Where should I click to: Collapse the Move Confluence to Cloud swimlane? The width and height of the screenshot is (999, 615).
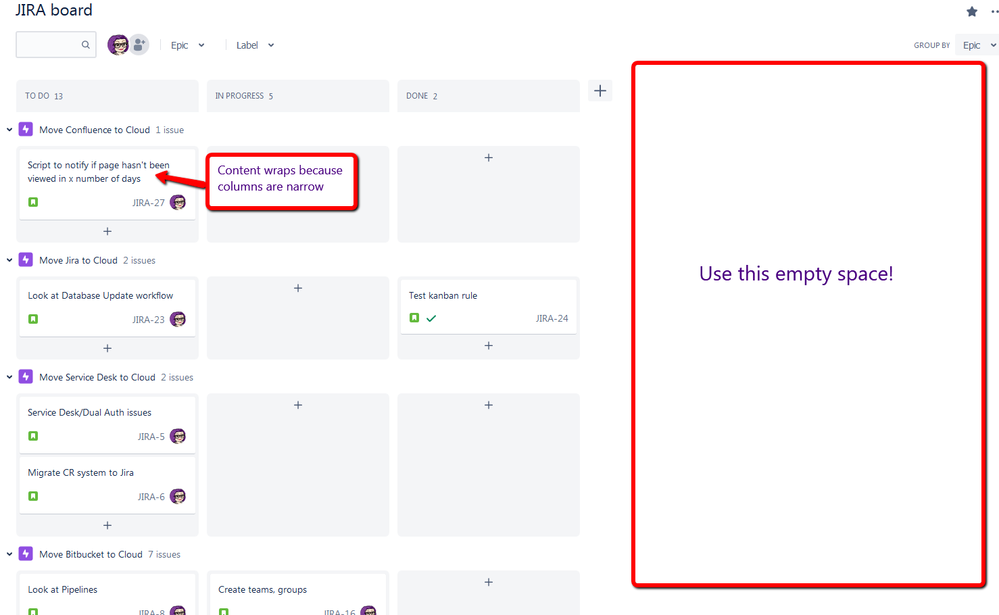pyautogui.click(x=10, y=129)
